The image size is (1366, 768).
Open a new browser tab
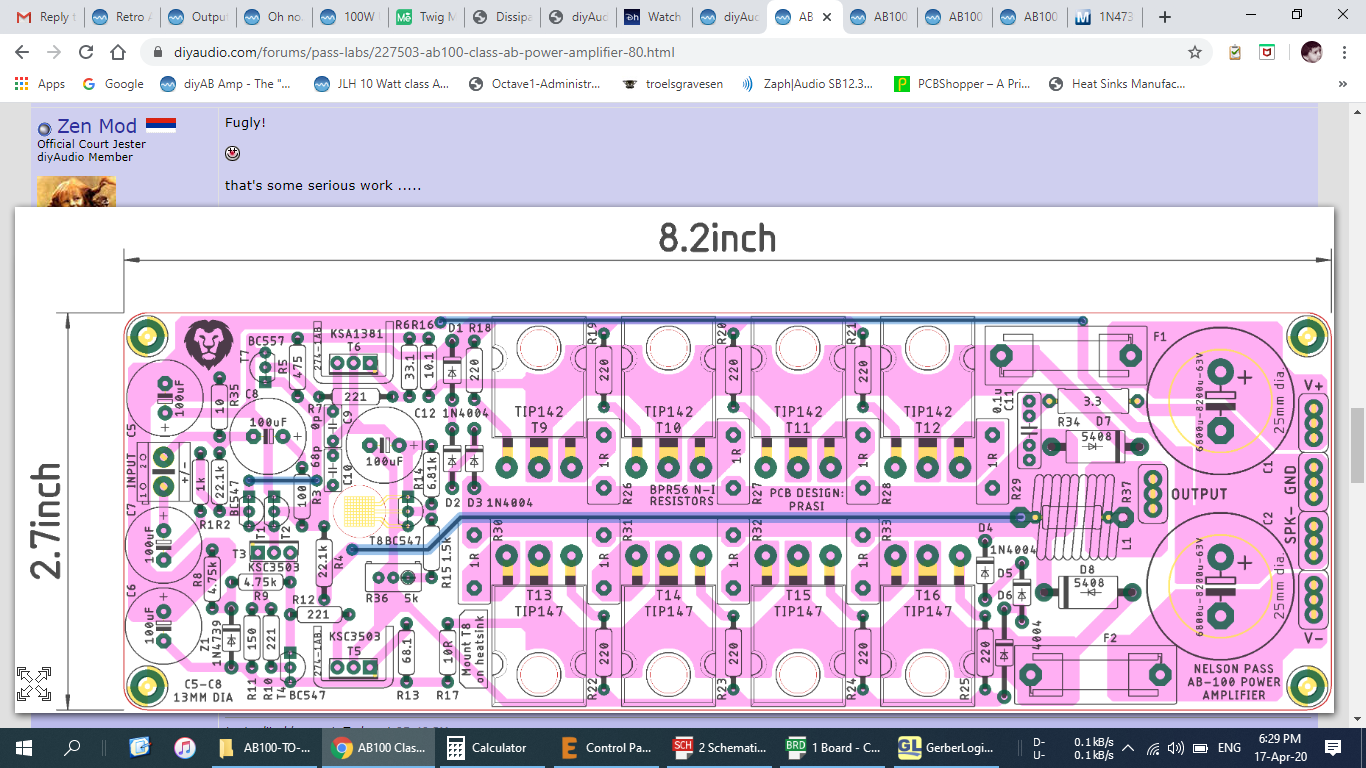tap(1164, 16)
